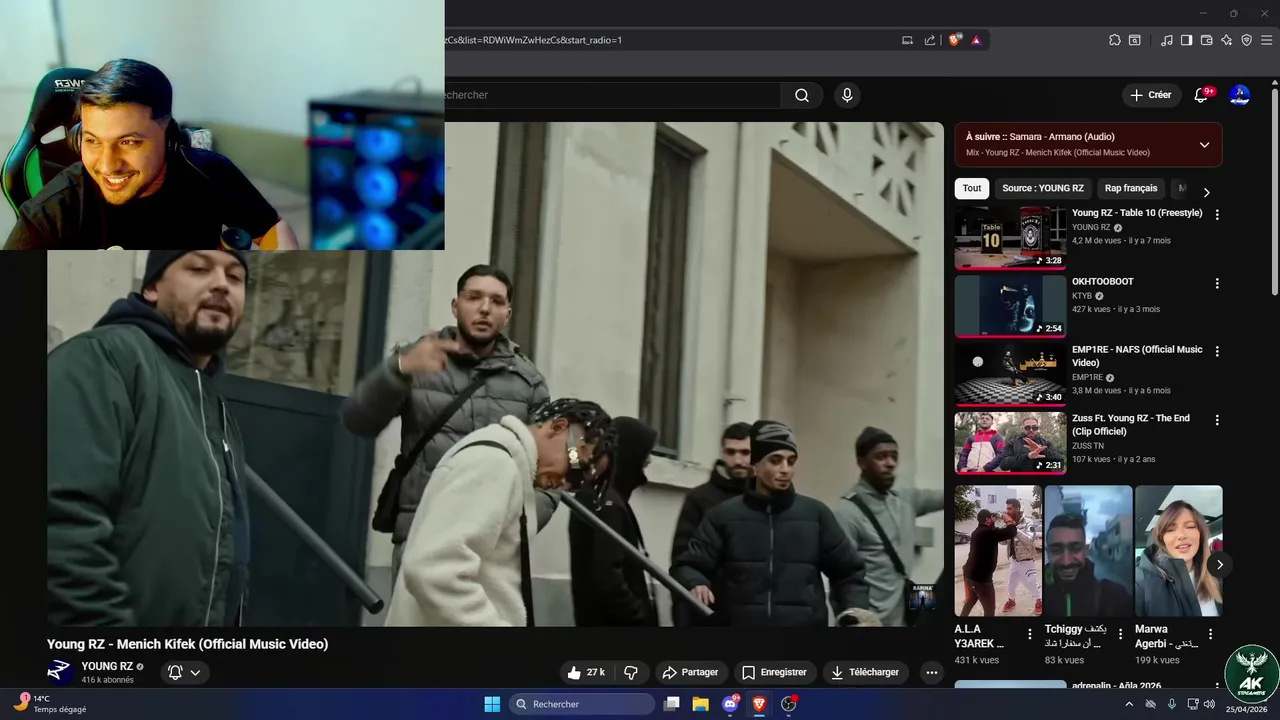
Task: Open Brave Shields lion icon
Action: click(x=955, y=40)
